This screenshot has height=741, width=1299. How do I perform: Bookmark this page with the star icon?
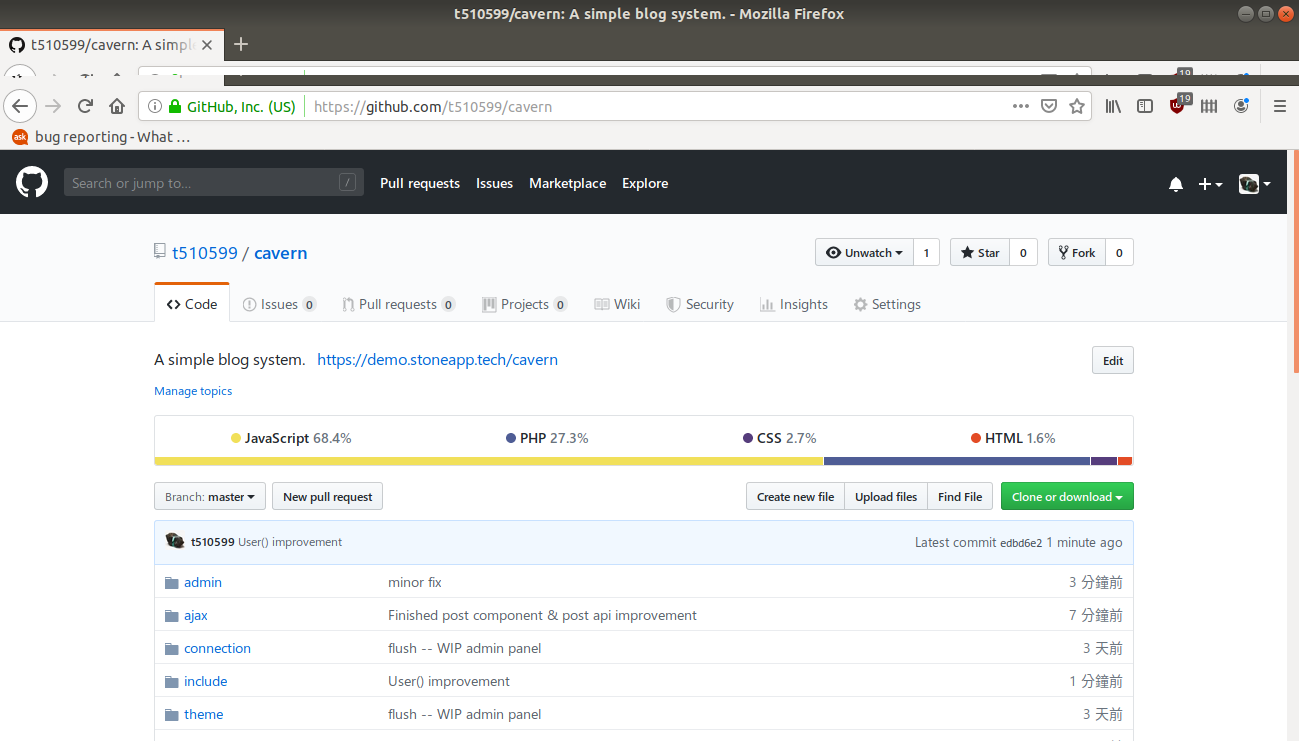tap(1077, 106)
